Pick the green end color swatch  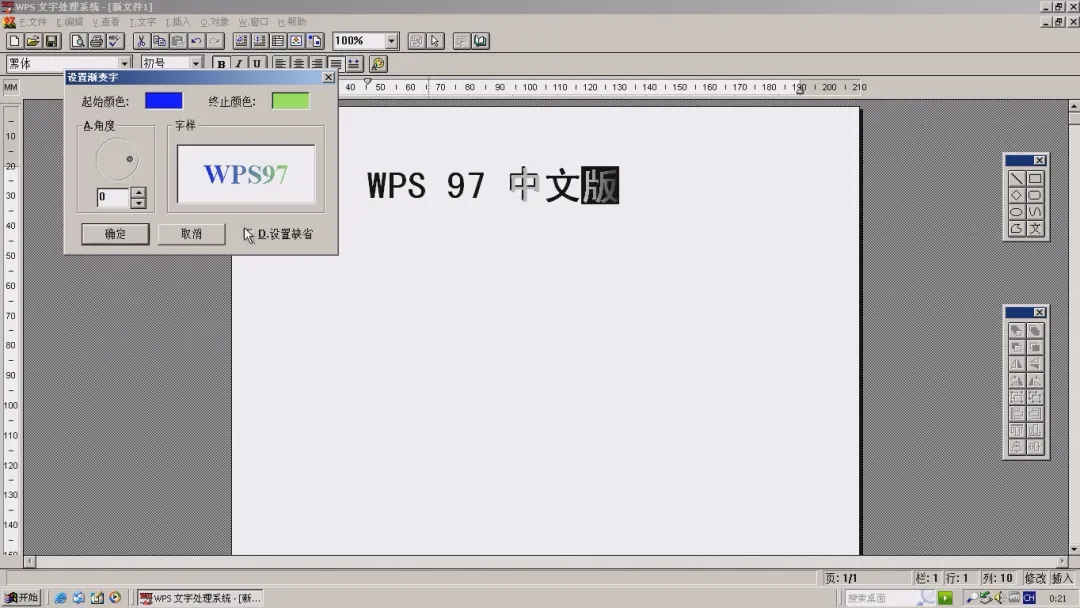[291, 101]
